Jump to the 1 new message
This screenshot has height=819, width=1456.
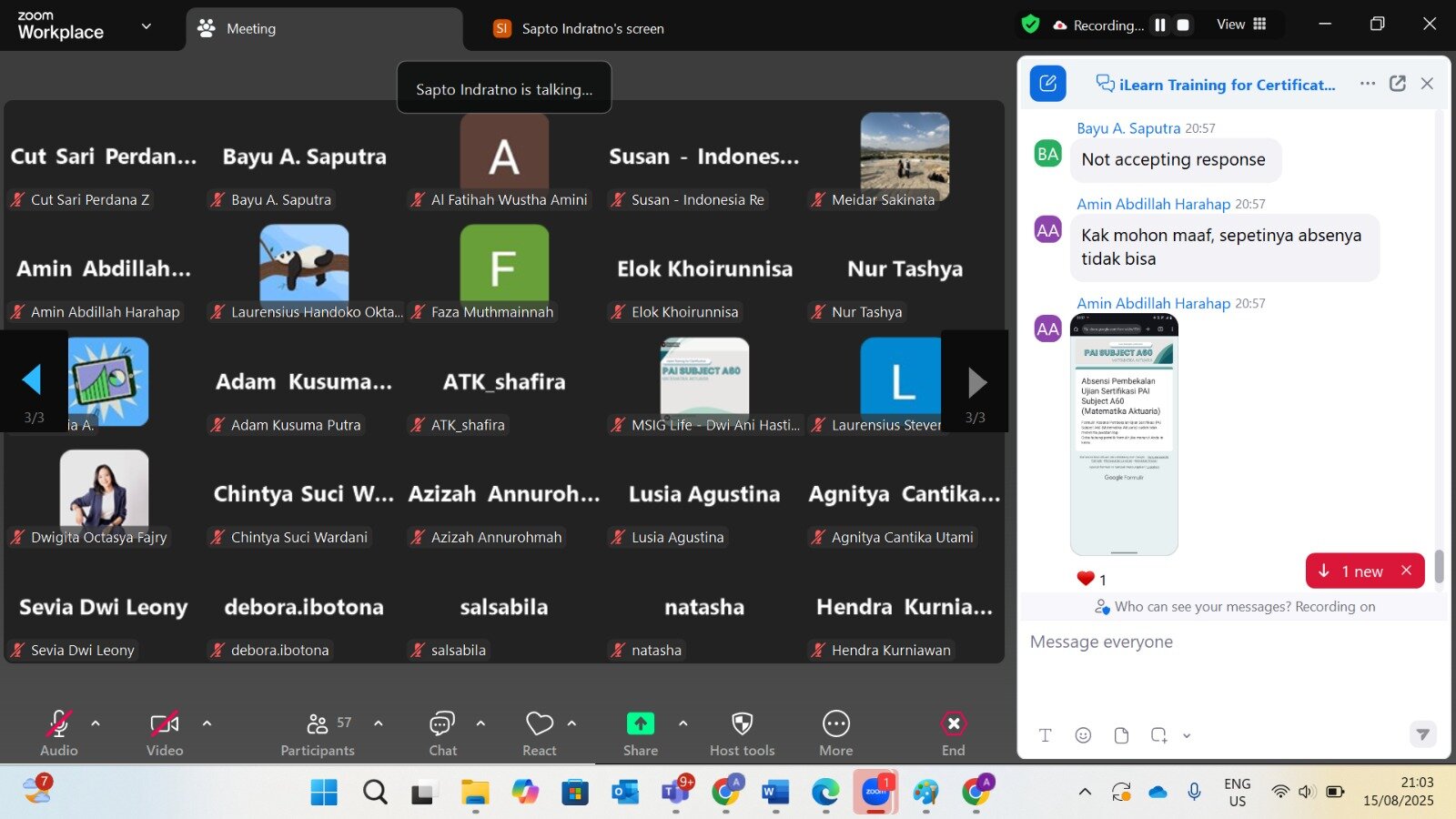tap(1352, 571)
